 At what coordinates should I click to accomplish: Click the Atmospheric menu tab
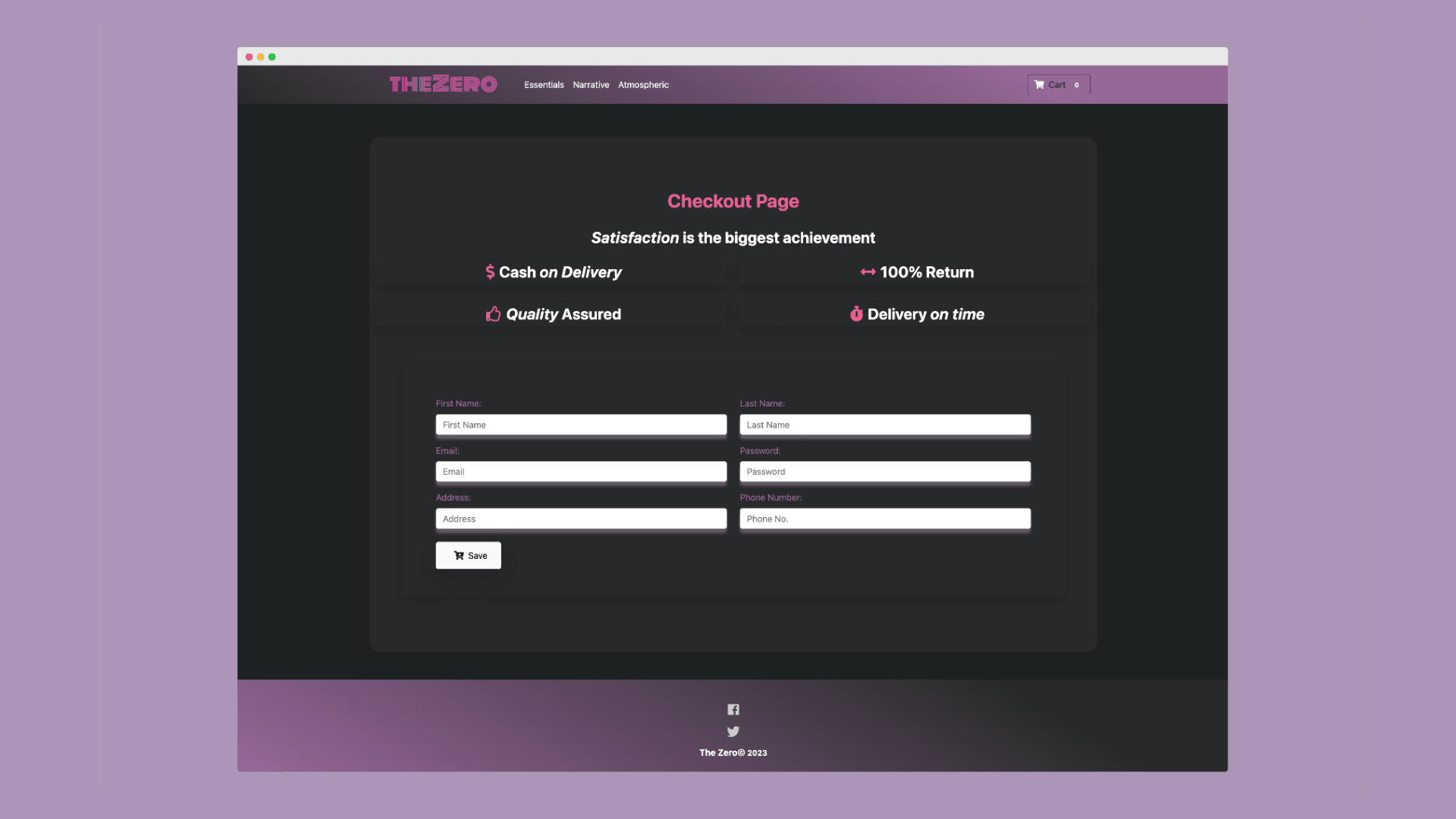point(643,85)
